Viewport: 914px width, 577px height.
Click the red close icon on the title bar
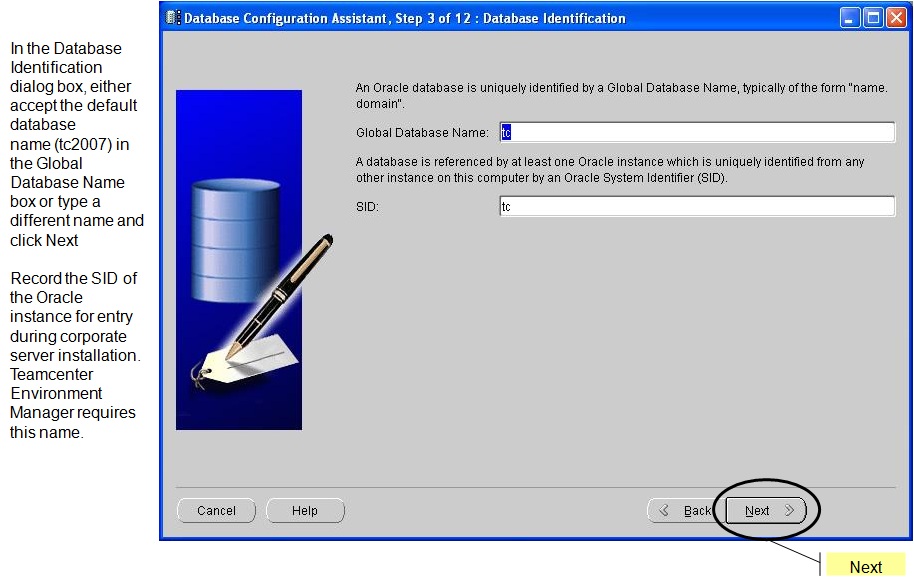tap(898, 16)
